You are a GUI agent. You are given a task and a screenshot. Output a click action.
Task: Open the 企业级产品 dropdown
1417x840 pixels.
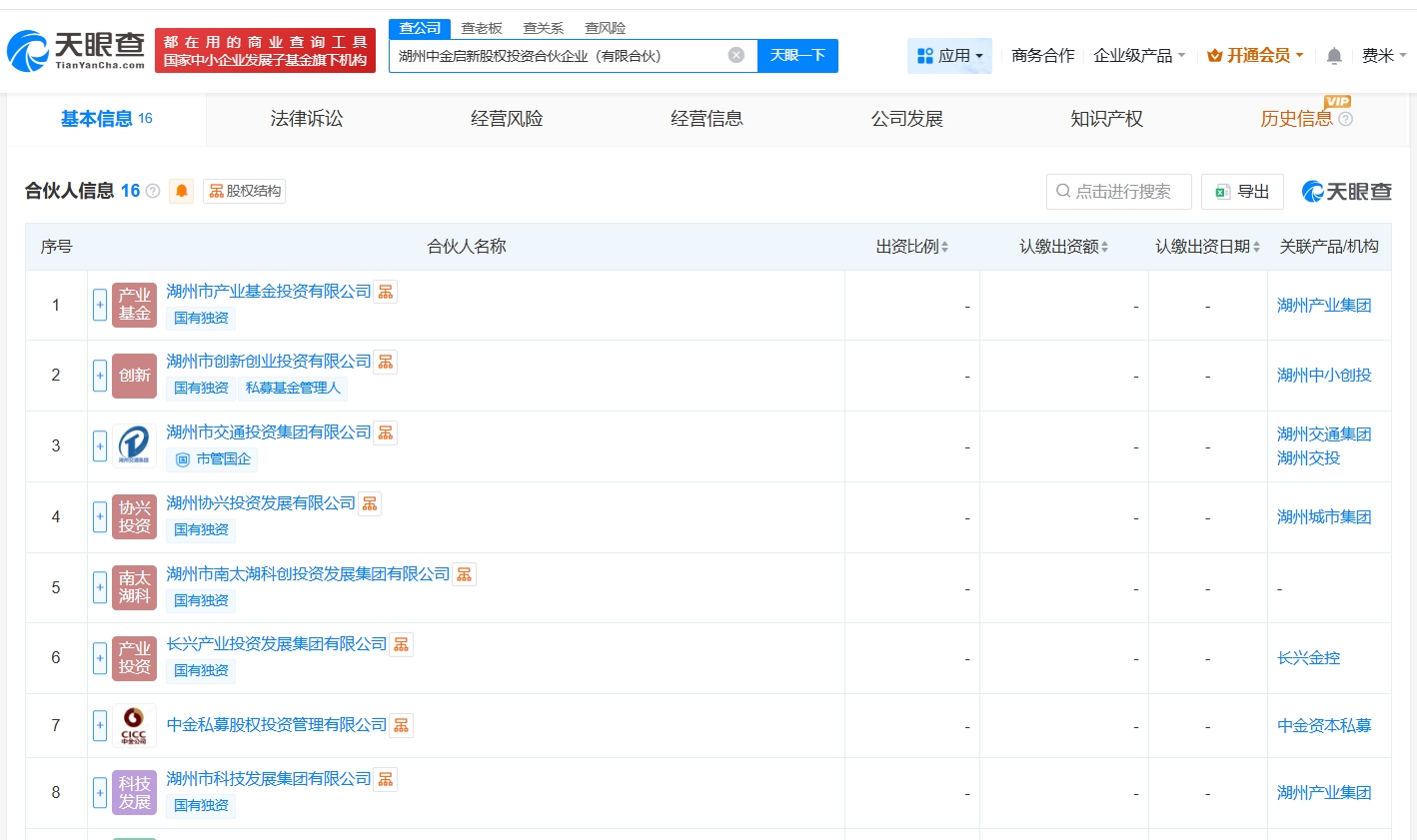(x=1138, y=56)
